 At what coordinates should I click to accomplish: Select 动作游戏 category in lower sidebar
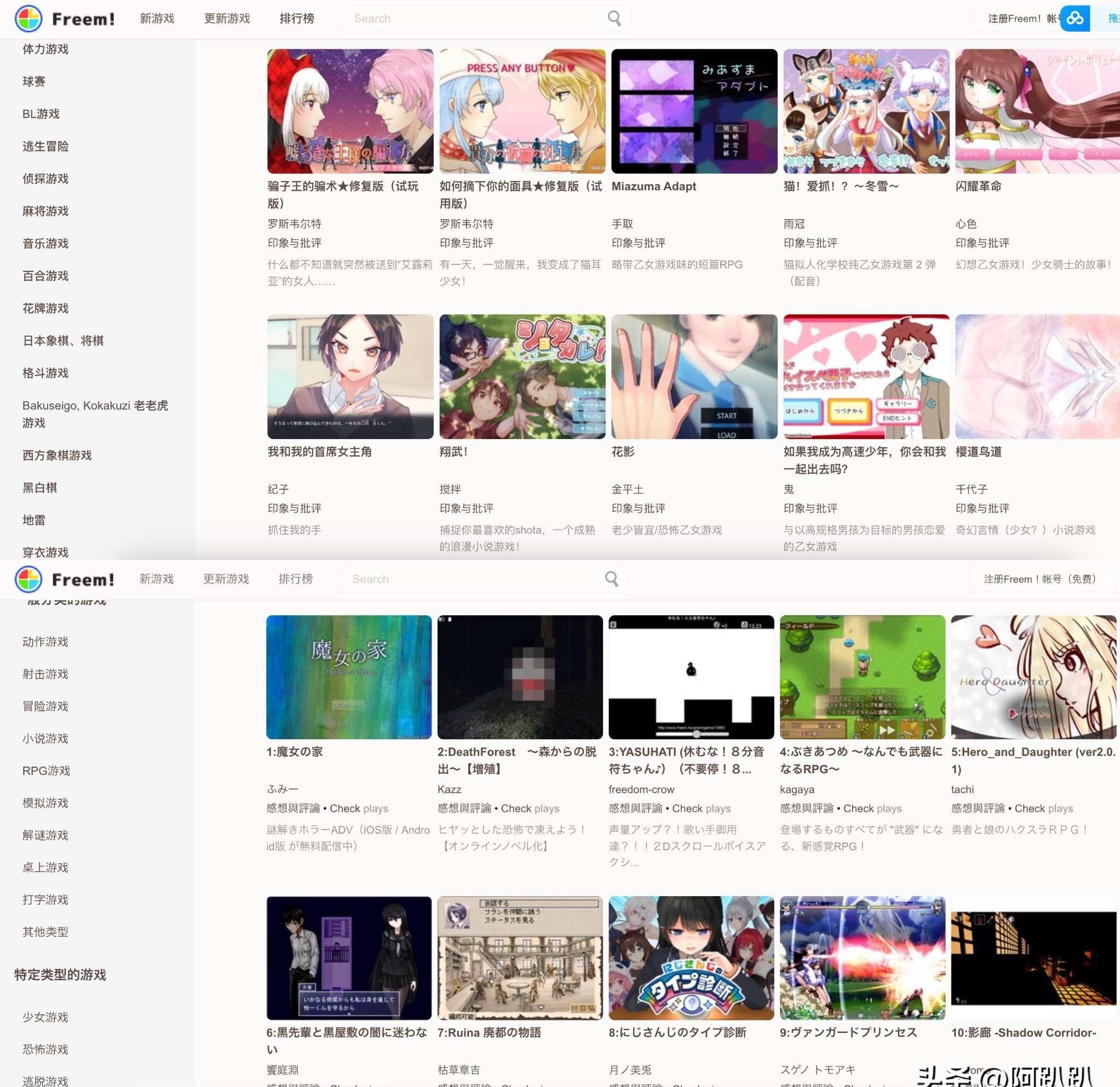point(45,641)
